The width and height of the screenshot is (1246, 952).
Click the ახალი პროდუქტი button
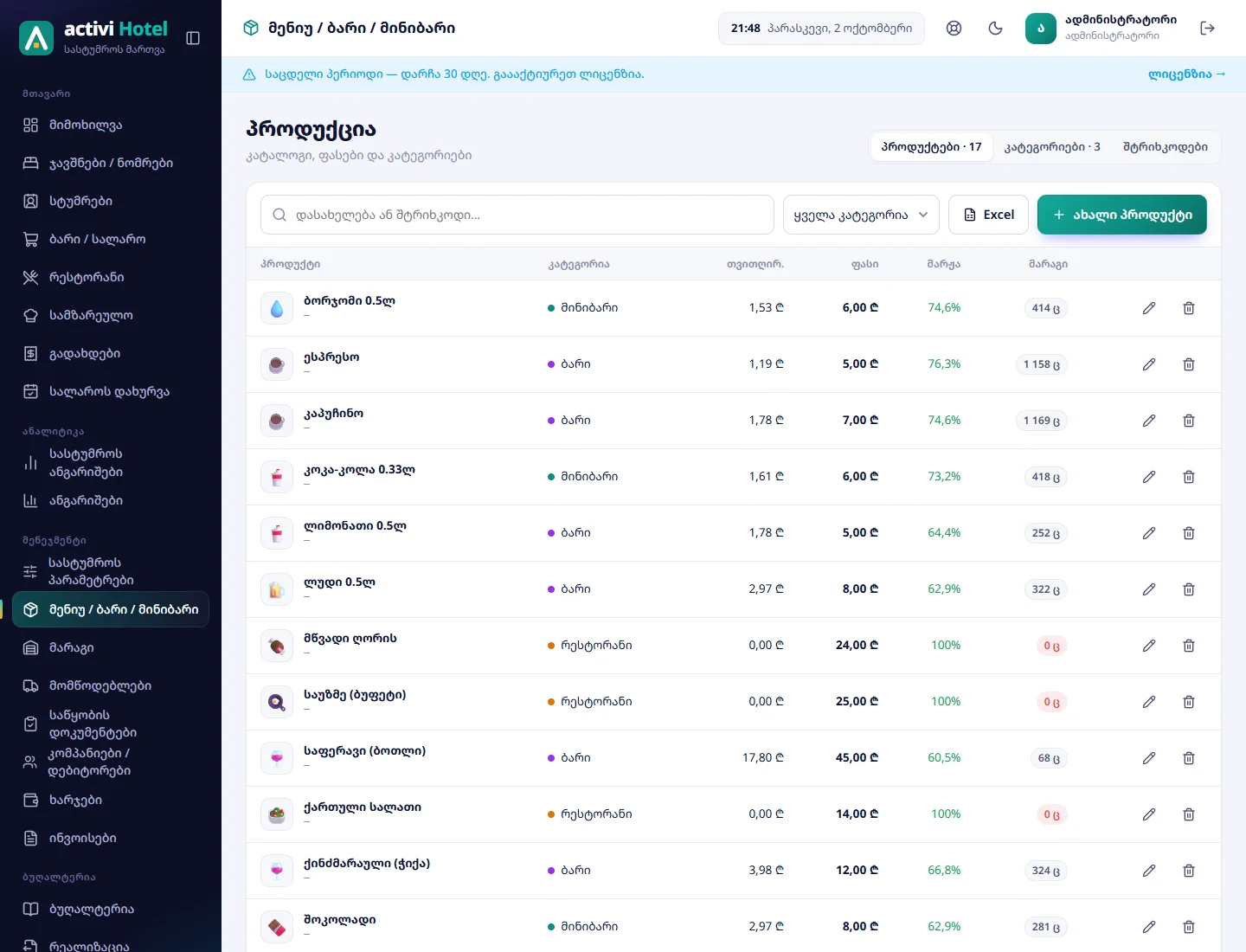1122,215
